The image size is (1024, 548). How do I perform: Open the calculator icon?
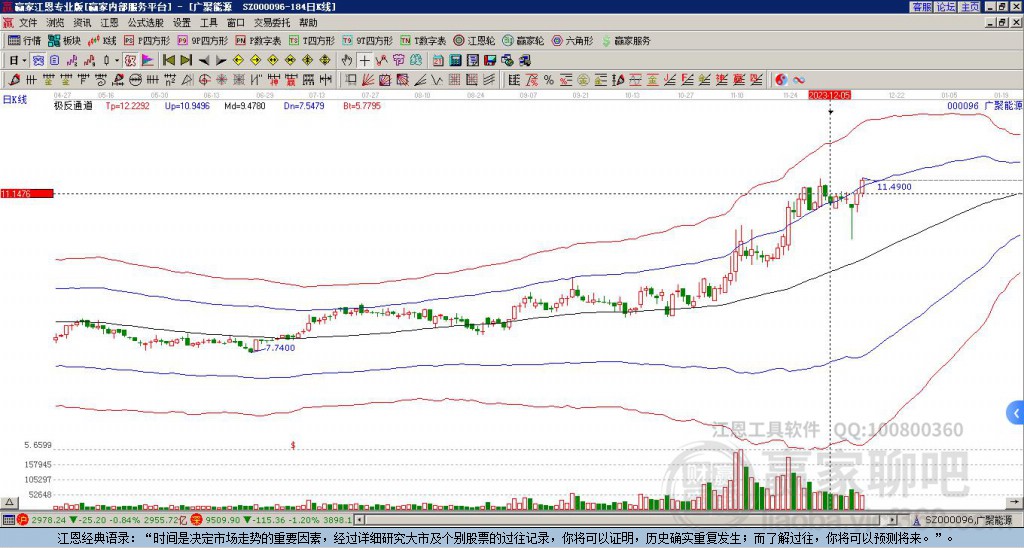click(x=456, y=61)
